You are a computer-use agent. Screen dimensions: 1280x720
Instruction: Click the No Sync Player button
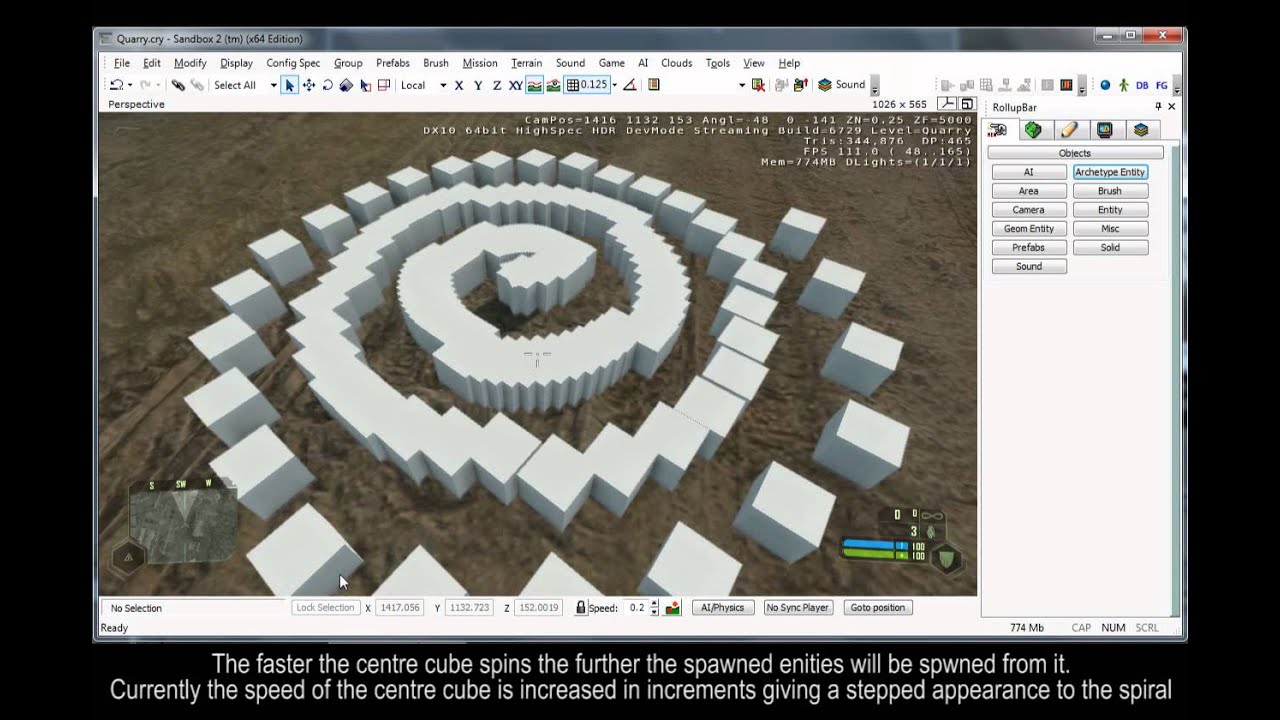798,608
